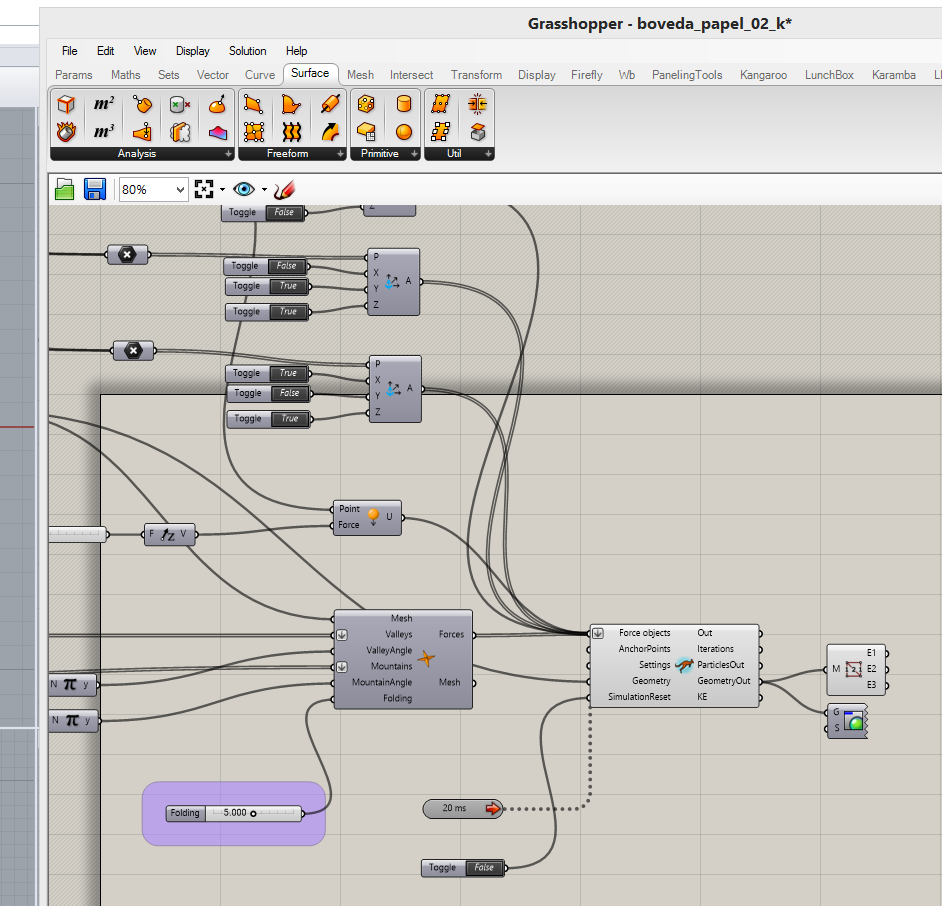
Task: Choose the Deconstruct Brep exploded icon
Action: click(x=180, y=131)
